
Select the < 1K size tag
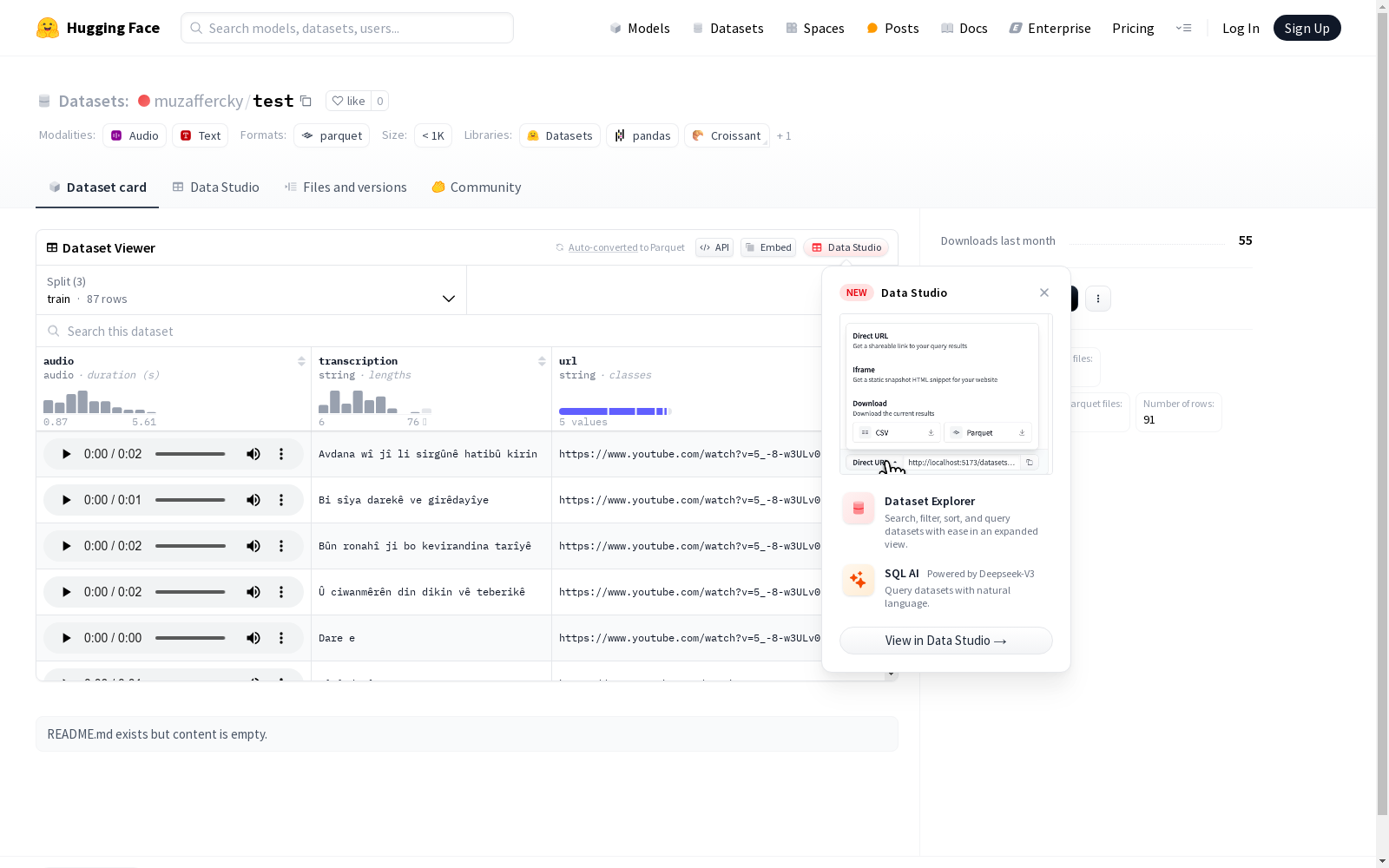(433, 135)
